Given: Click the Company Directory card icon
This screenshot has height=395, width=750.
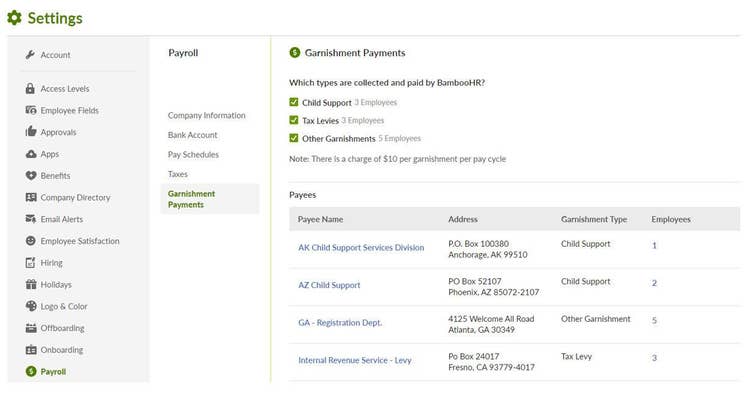Looking at the screenshot, I should 31,197.
